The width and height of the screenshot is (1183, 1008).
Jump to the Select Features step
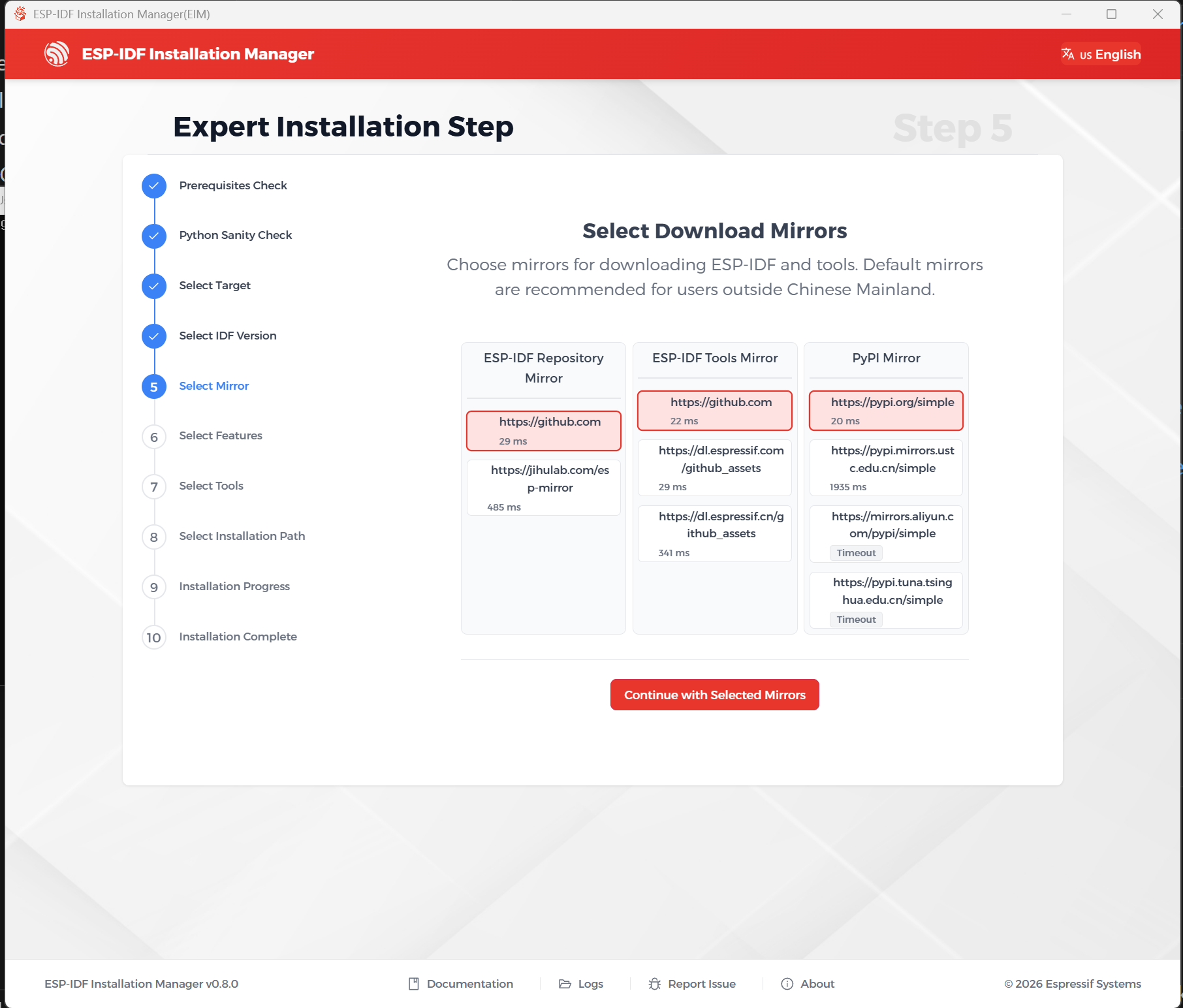pos(221,435)
